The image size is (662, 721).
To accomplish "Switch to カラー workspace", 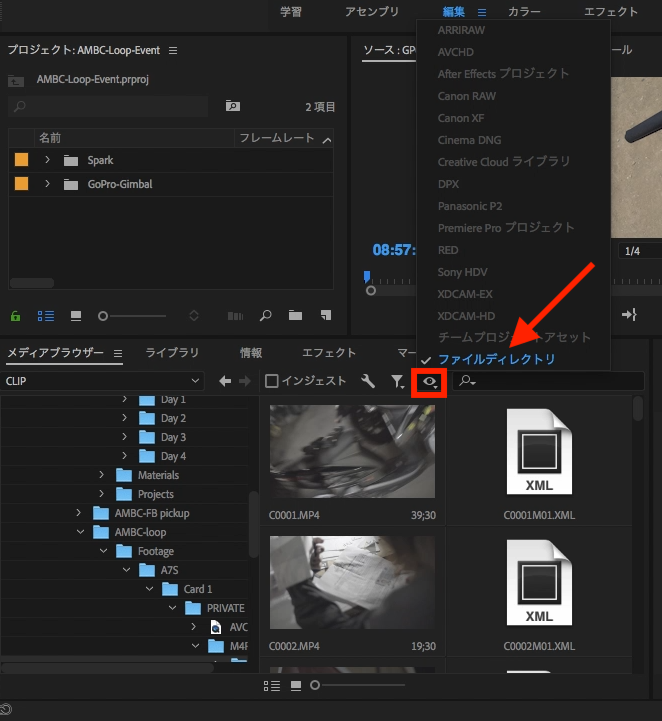I will tap(524, 12).
